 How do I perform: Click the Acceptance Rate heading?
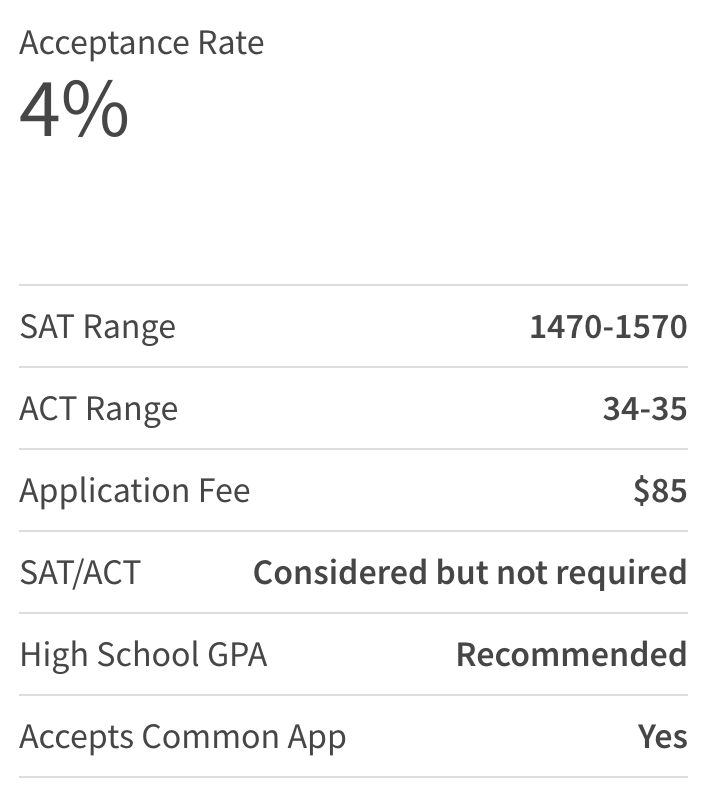tap(141, 43)
